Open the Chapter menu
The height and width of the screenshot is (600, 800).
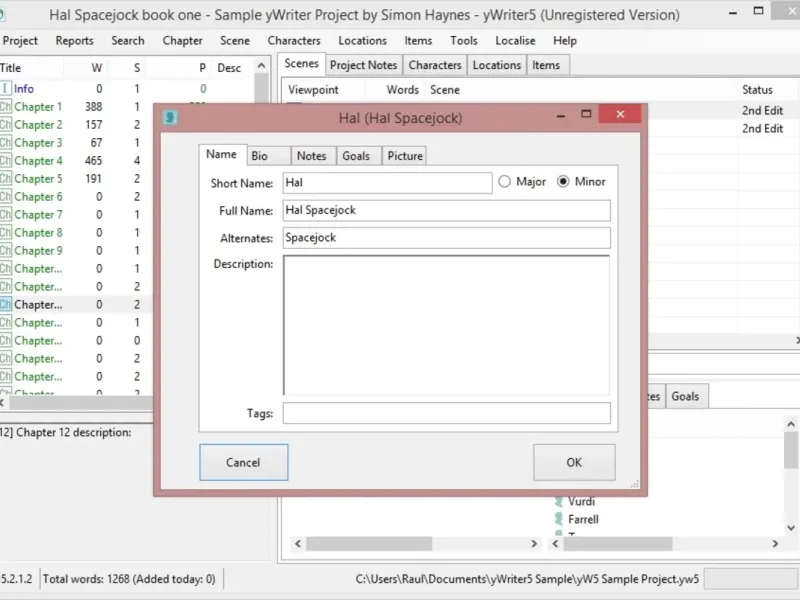tap(182, 41)
